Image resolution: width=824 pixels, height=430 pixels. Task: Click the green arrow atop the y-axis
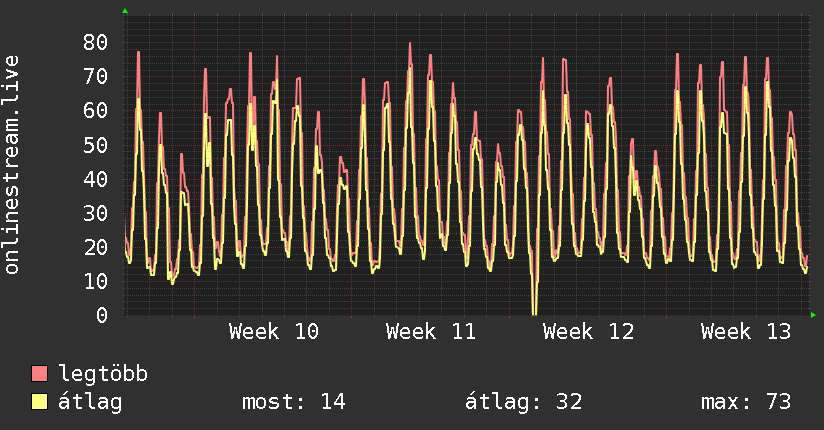click(125, 11)
